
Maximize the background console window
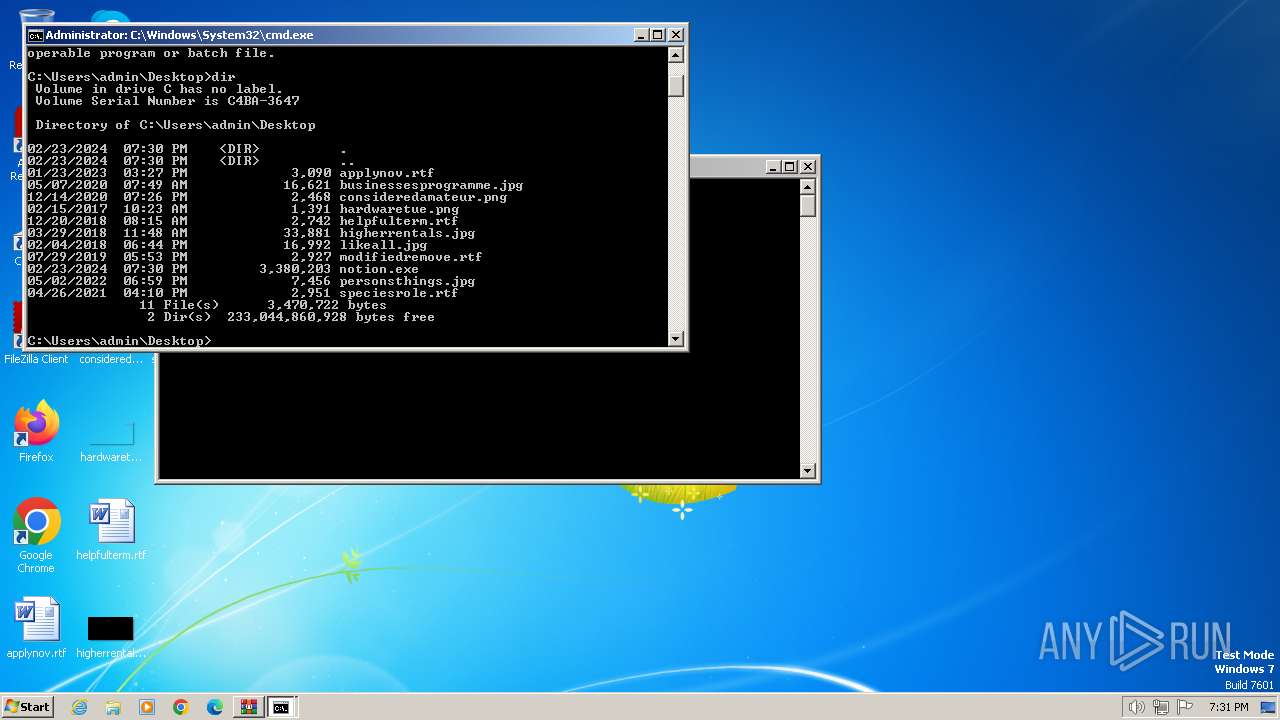(790, 167)
